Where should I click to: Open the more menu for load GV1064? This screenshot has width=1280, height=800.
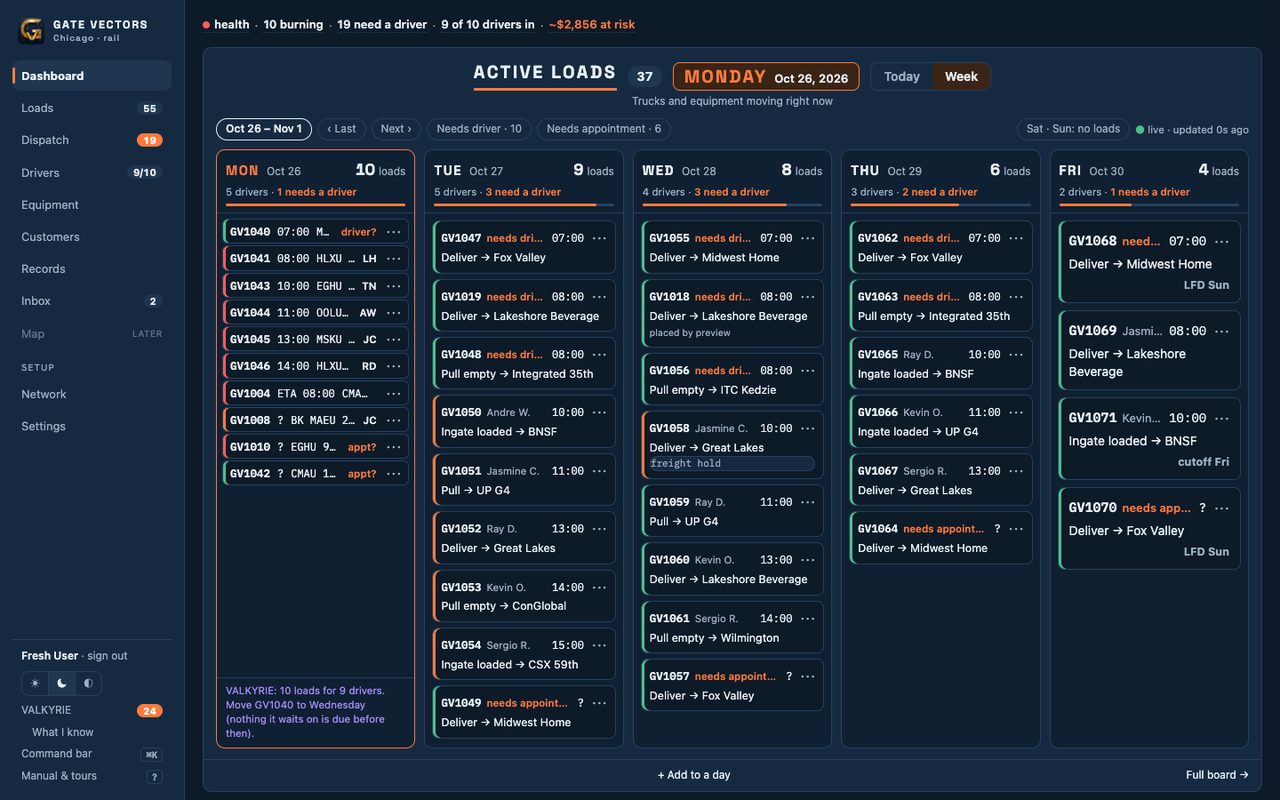coord(1016,529)
